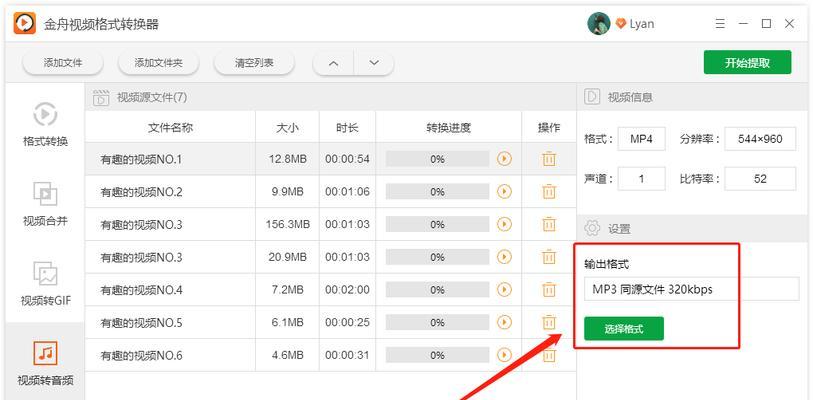Screen dimensions: 813x400
Task: Delete the 156.3MB video row
Action: pyautogui.click(x=549, y=224)
